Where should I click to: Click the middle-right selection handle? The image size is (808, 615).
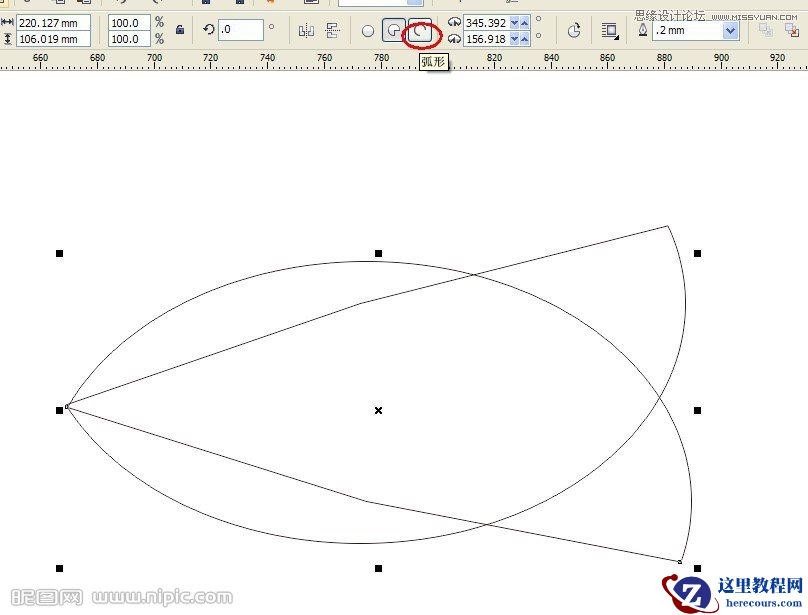tap(697, 410)
